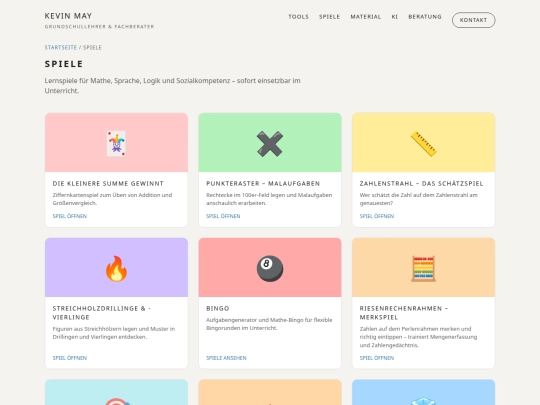Open Zahlenstrahl Schätzspiel 'Spiel öffnen' link
The width and height of the screenshot is (540, 405).
377,216
